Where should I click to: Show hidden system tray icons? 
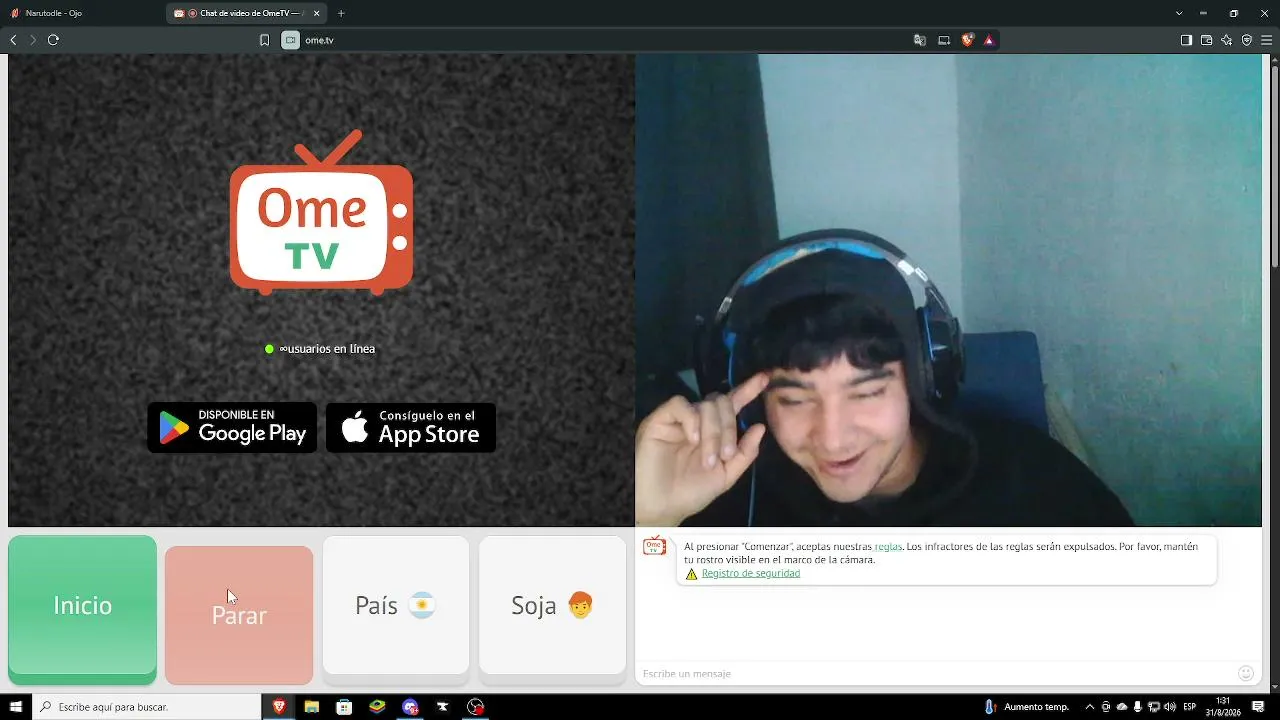pos(1090,707)
